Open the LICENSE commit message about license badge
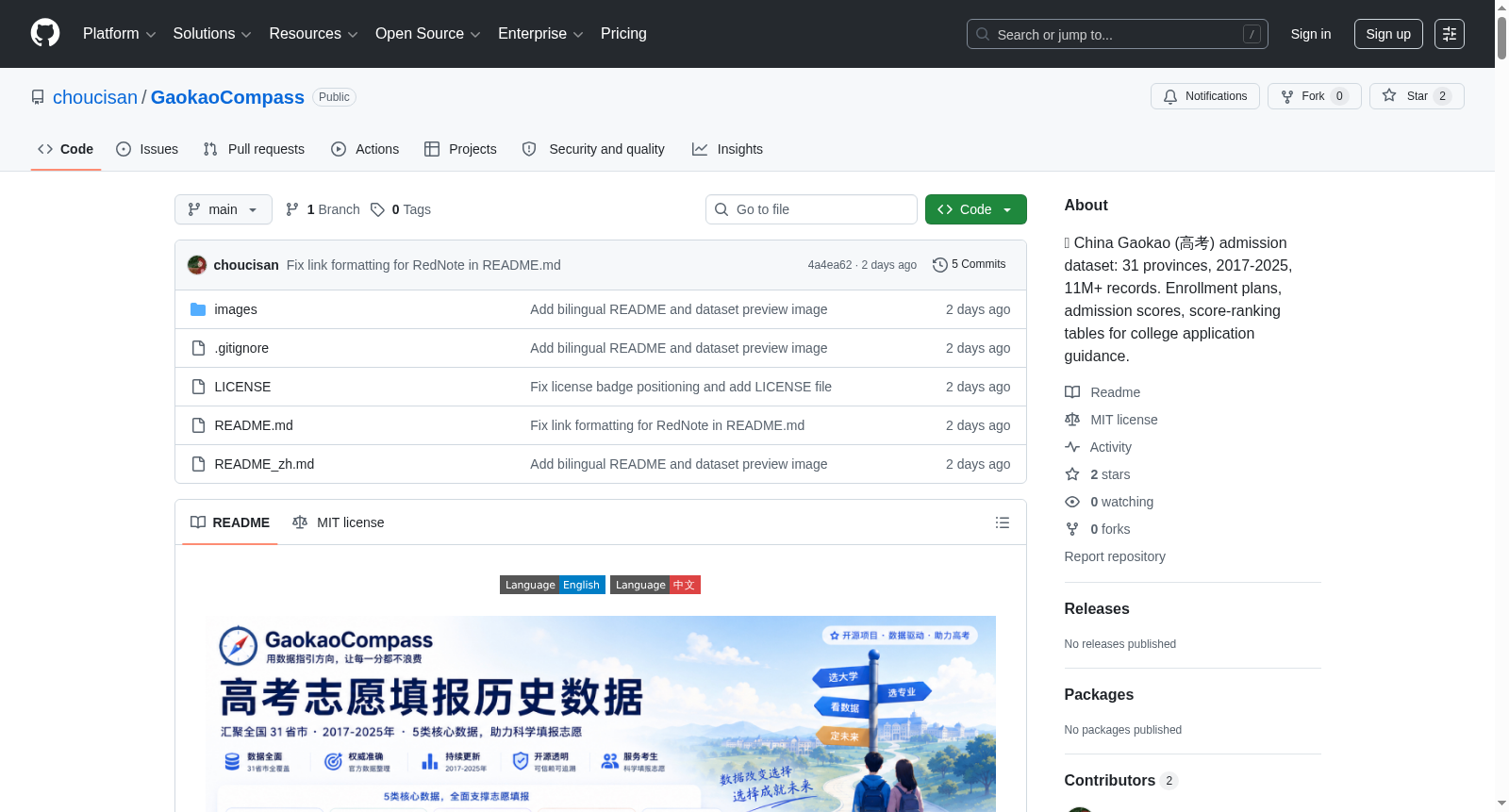1509x812 pixels. pos(681,387)
